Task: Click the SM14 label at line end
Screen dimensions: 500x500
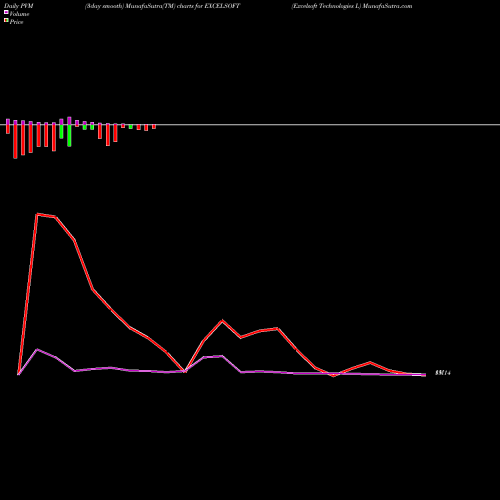Action: [x=443, y=373]
